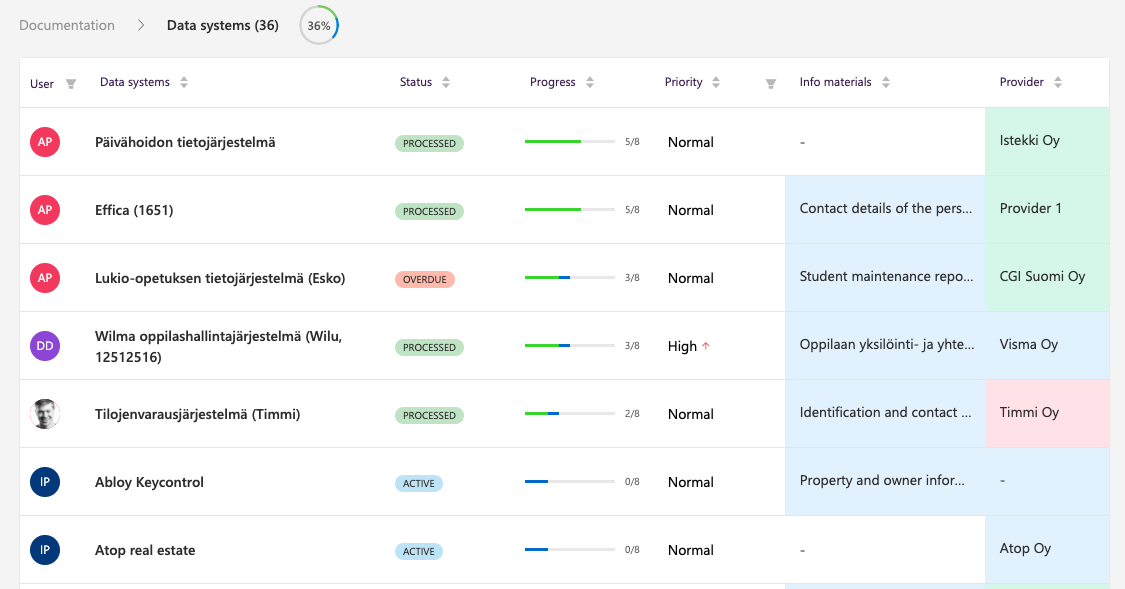Screen dimensions: 1125x589
Task: Click the DD avatar on Wilma row
Action: click(45, 346)
